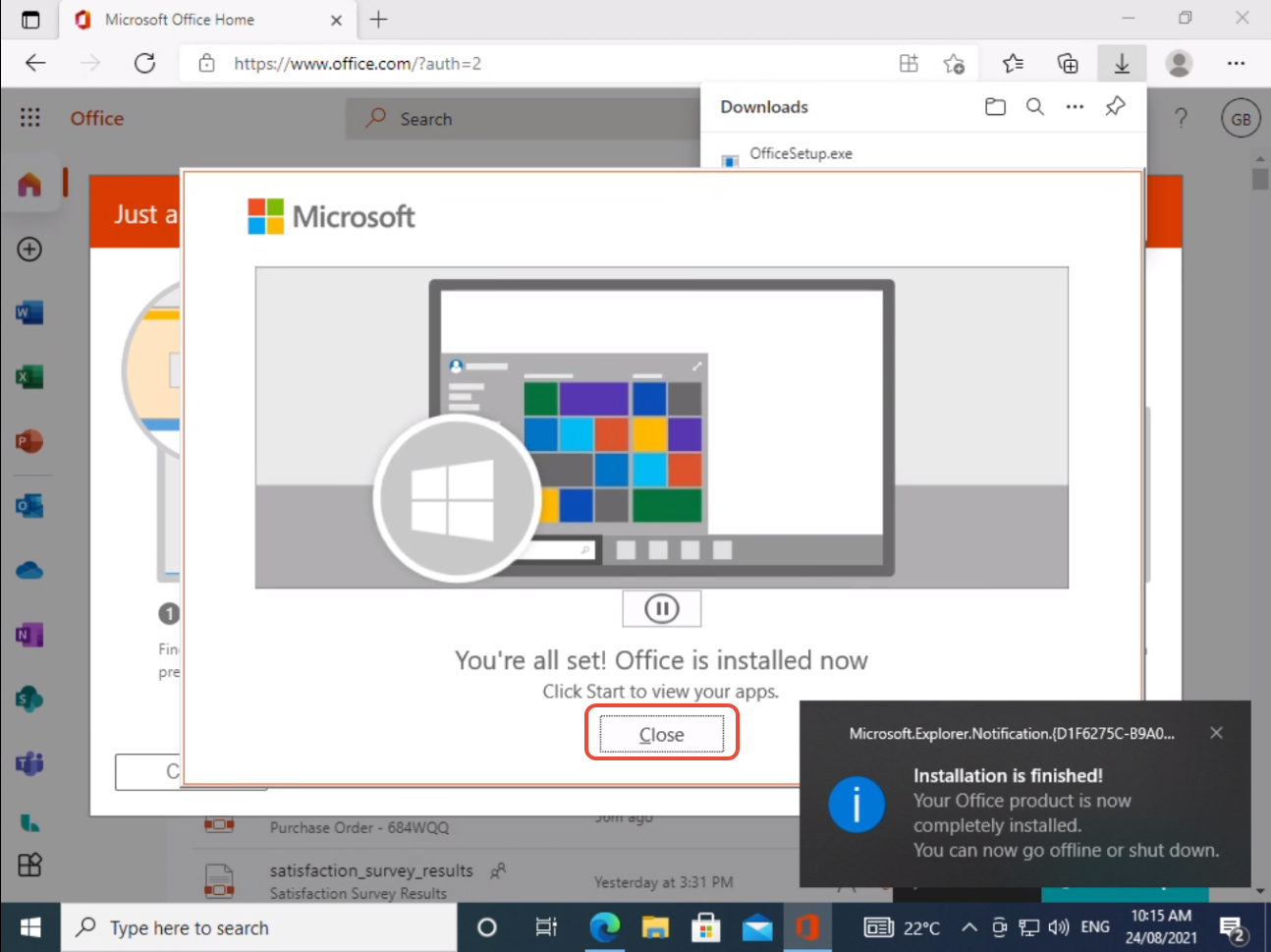The width and height of the screenshot is (1271, 952).
Task: Open the tab actions menu icon
Action: tap(30, 20)
